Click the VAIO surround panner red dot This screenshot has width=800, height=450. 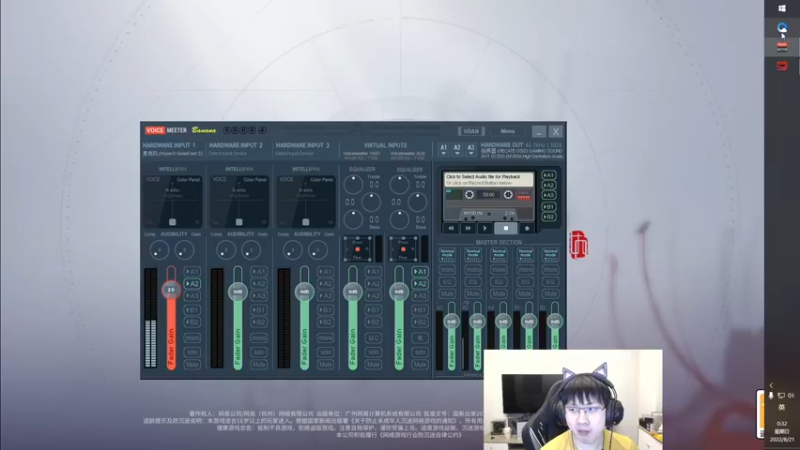(357, 249)
